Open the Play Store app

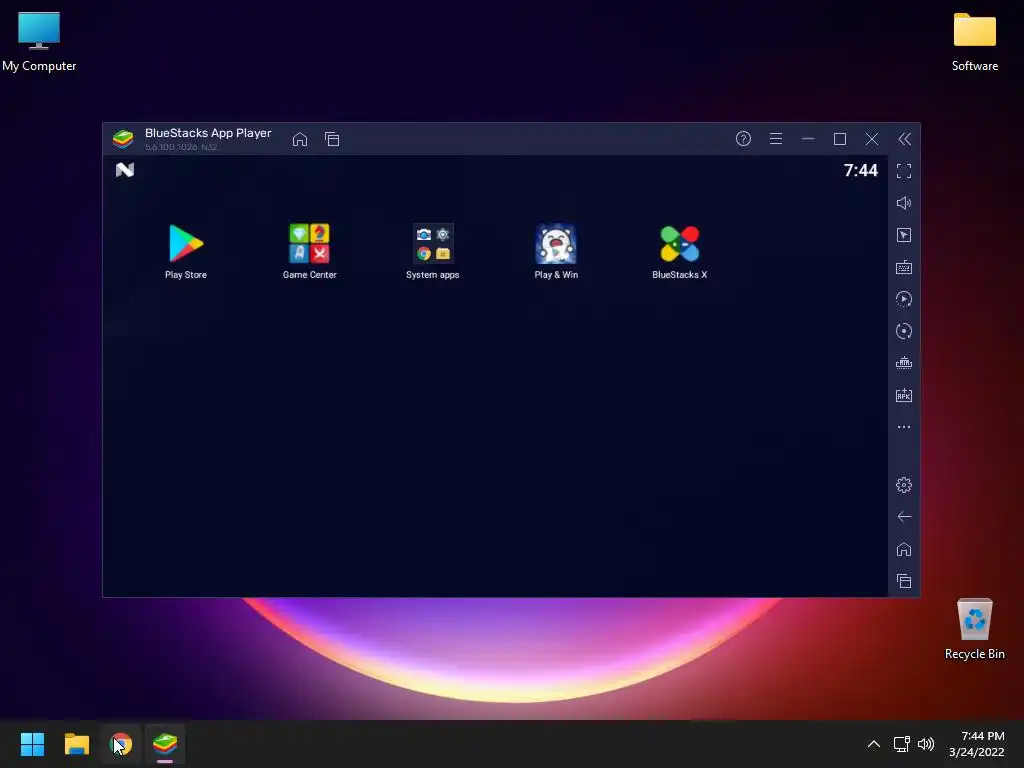click(186, 251)
